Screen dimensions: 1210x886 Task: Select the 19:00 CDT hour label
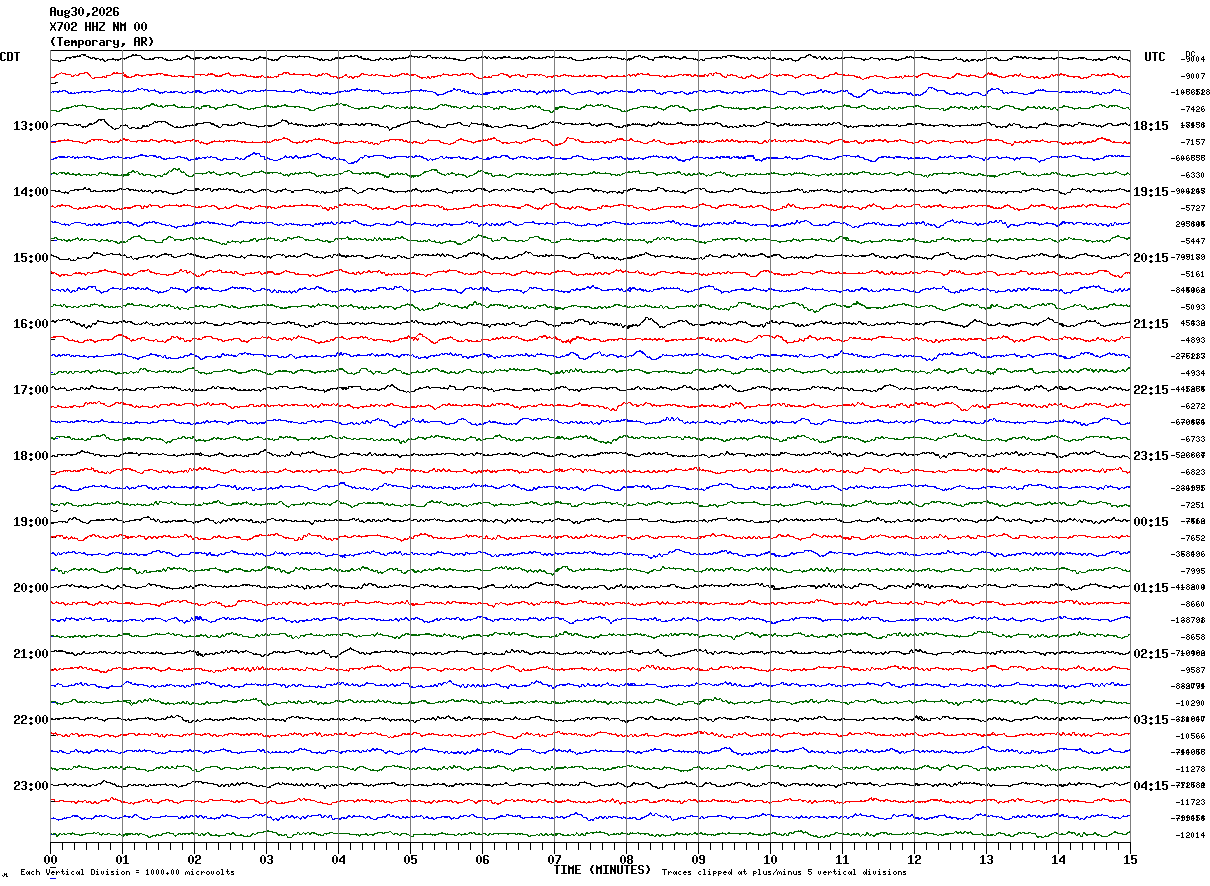pos(31,522)
